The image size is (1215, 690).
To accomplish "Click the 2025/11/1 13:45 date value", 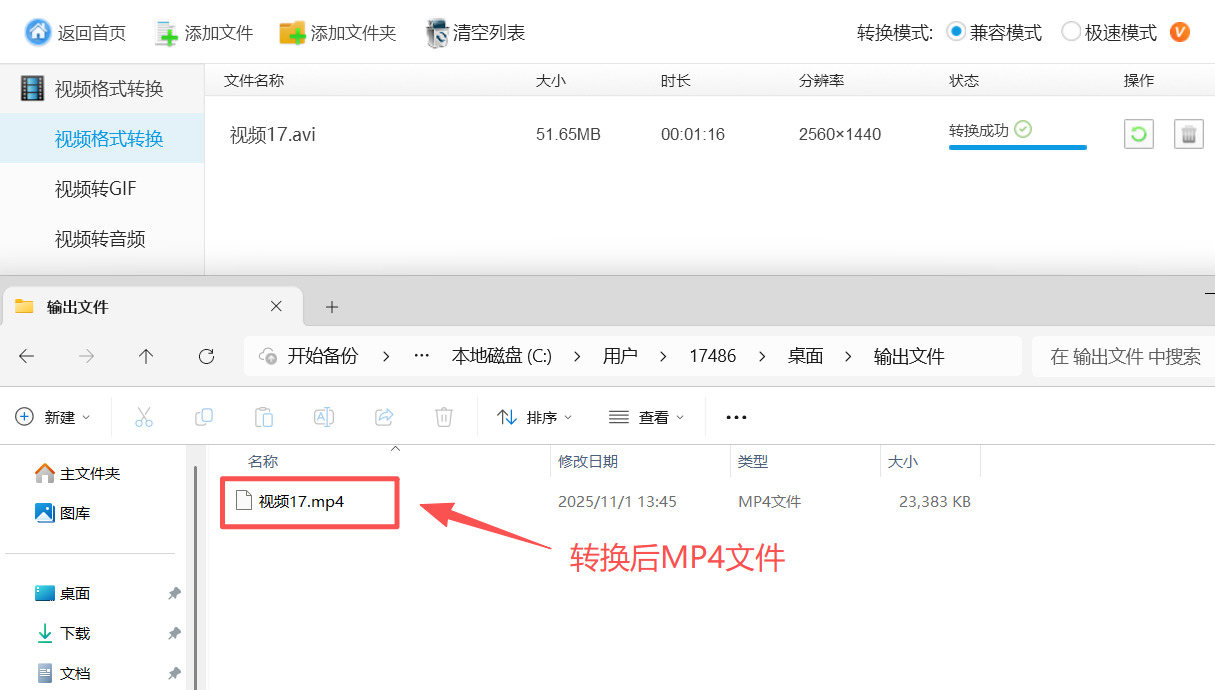I will 617,501.
